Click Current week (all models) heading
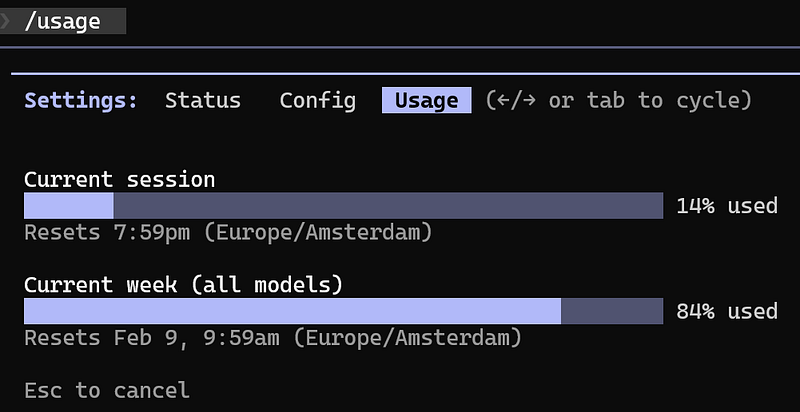Screen dimensions: 800x412 183,285
